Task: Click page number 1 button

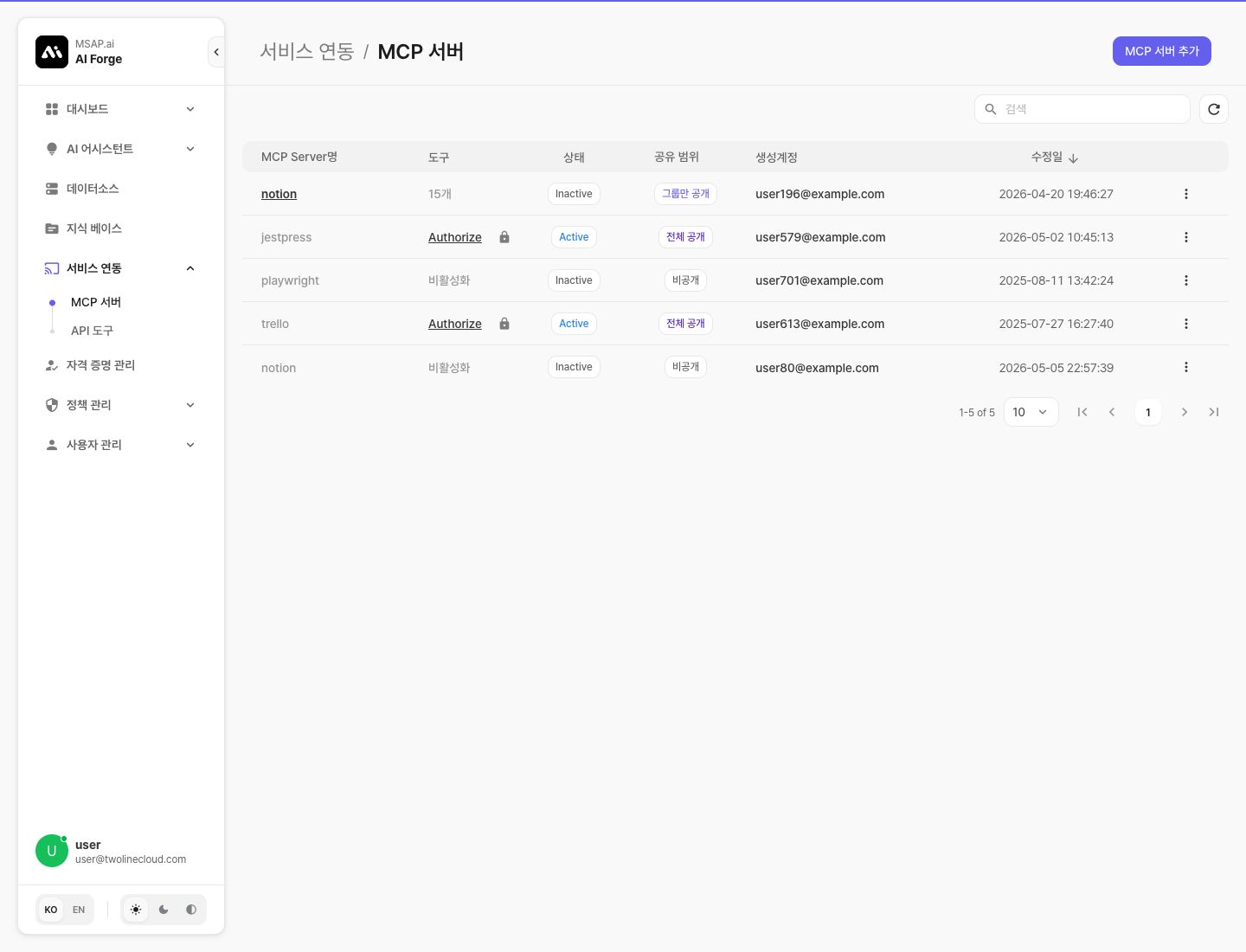Action: [1148, 412]
